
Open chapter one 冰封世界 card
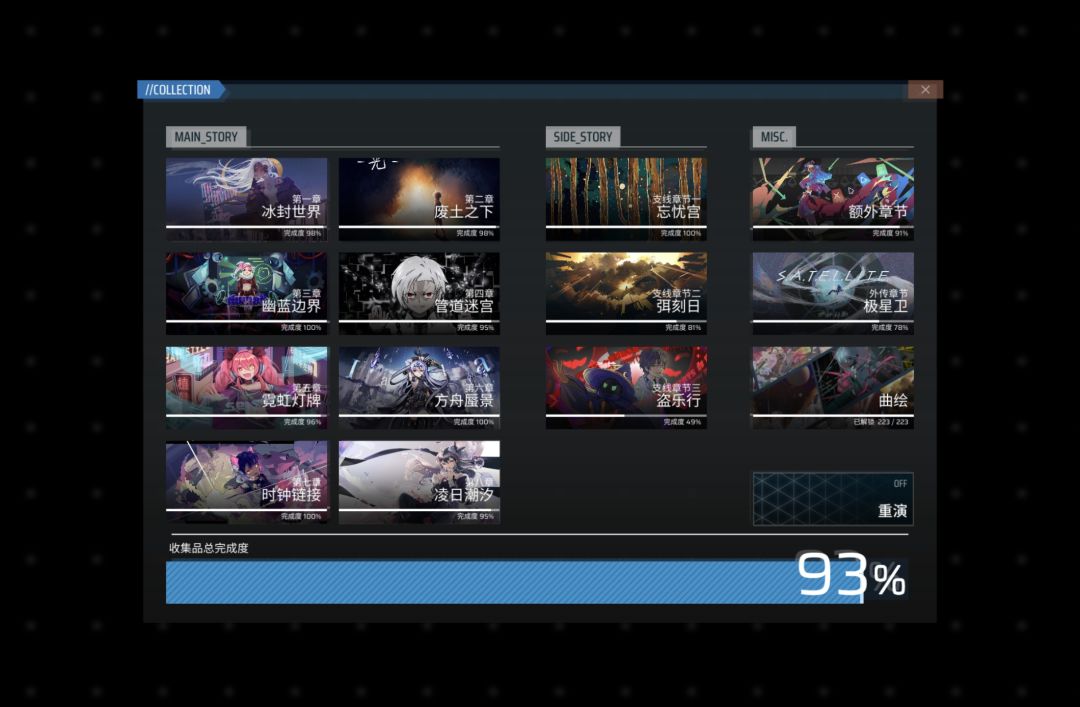point(247,198)
